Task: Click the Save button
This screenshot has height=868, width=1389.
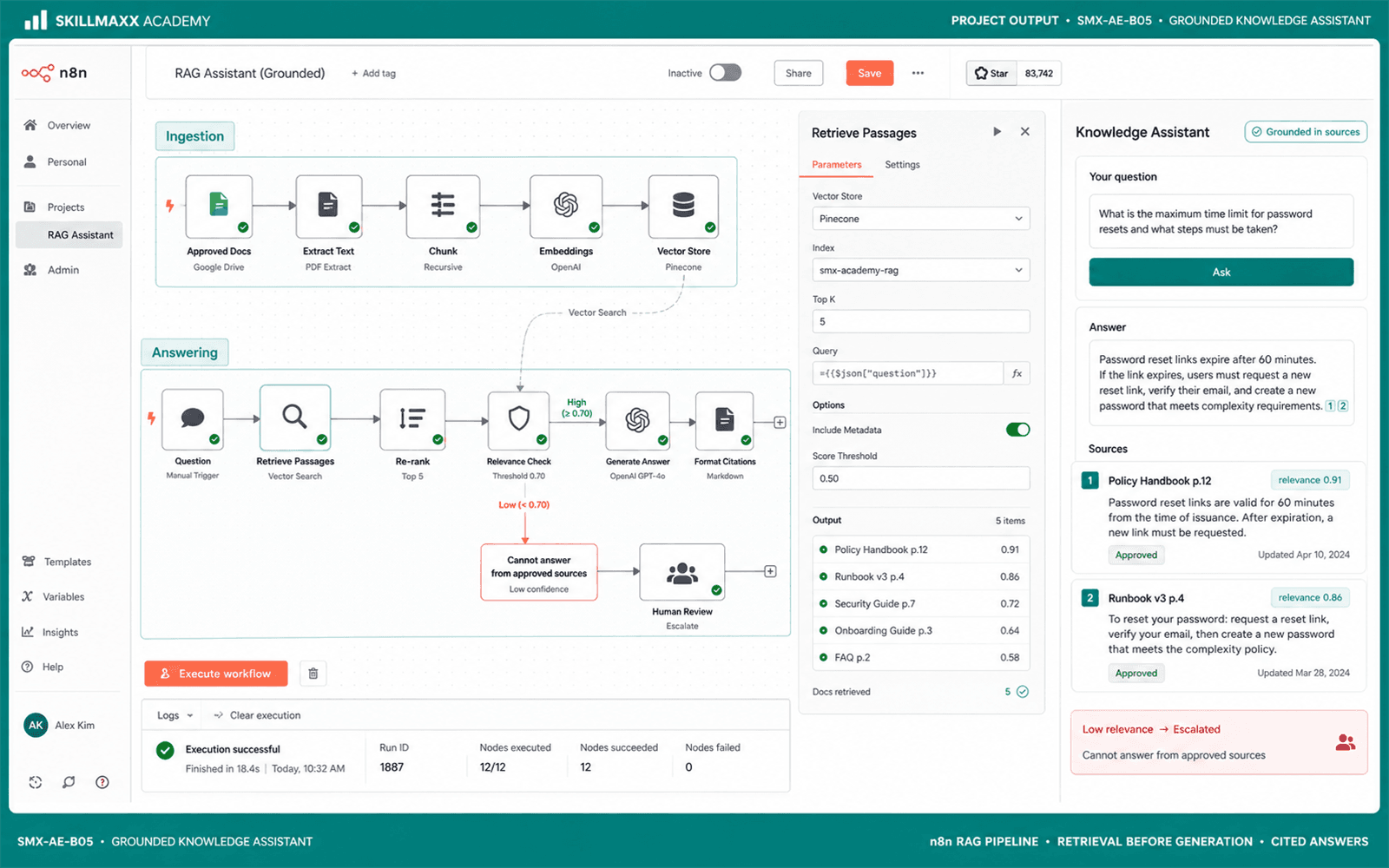Action: 870,73
